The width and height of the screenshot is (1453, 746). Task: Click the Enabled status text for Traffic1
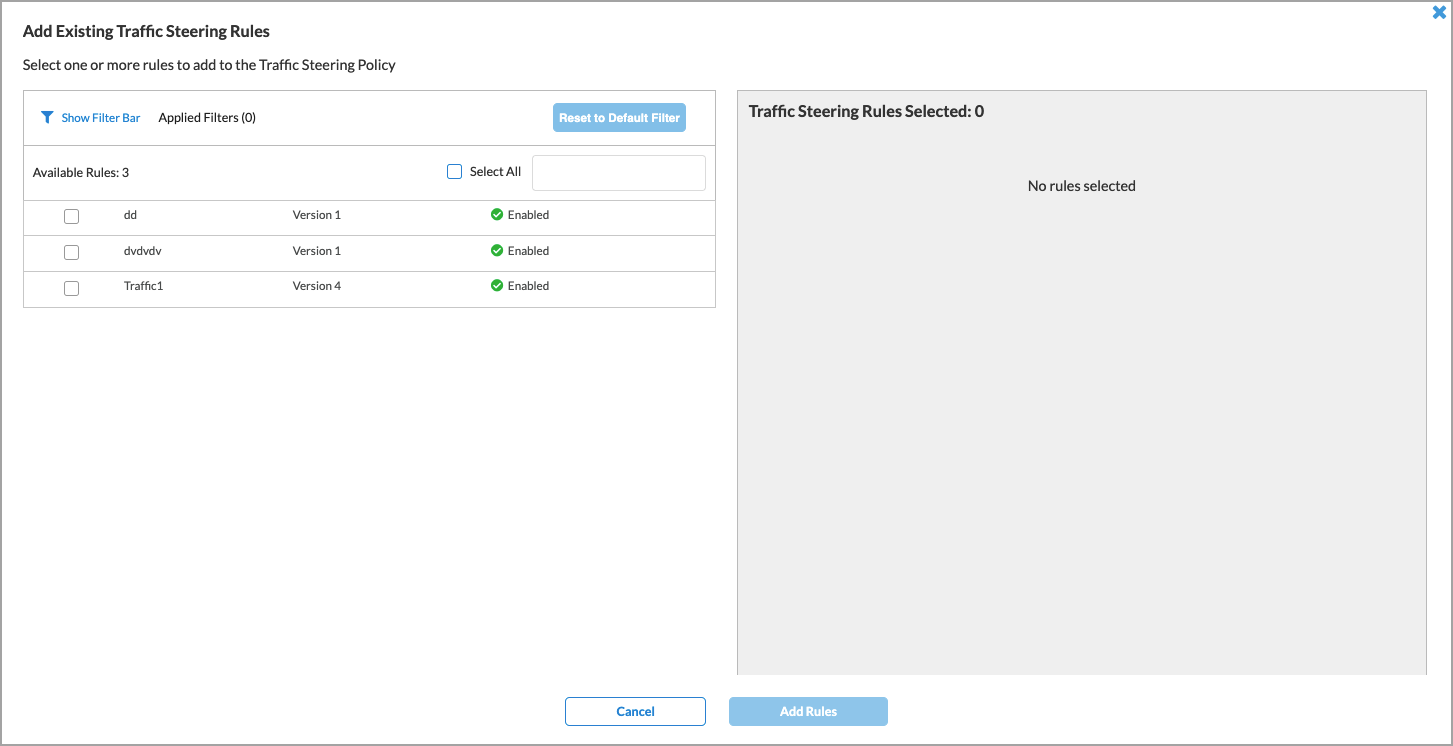pos(528,286)
